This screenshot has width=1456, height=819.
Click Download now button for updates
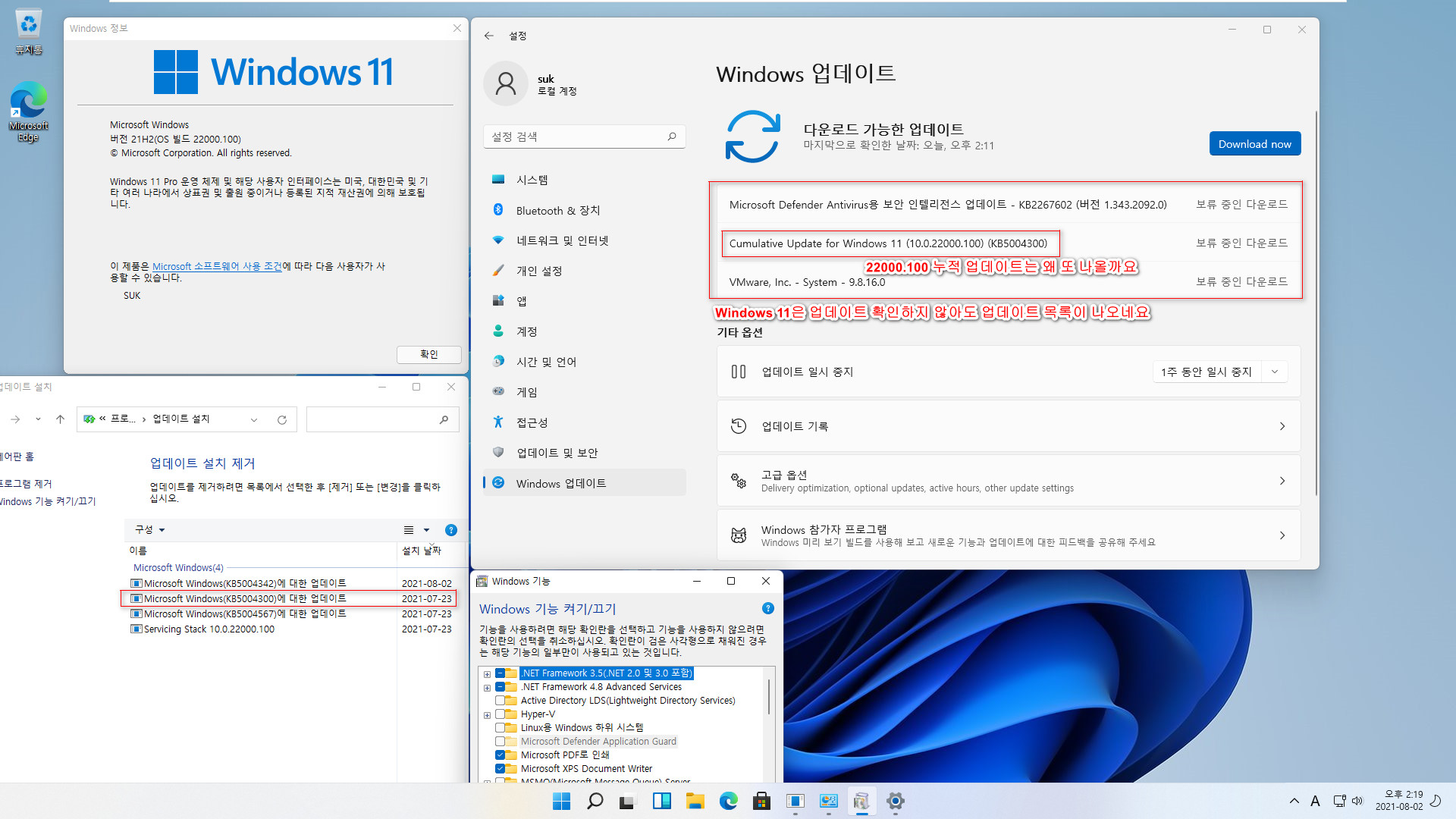click(1255, 144)
